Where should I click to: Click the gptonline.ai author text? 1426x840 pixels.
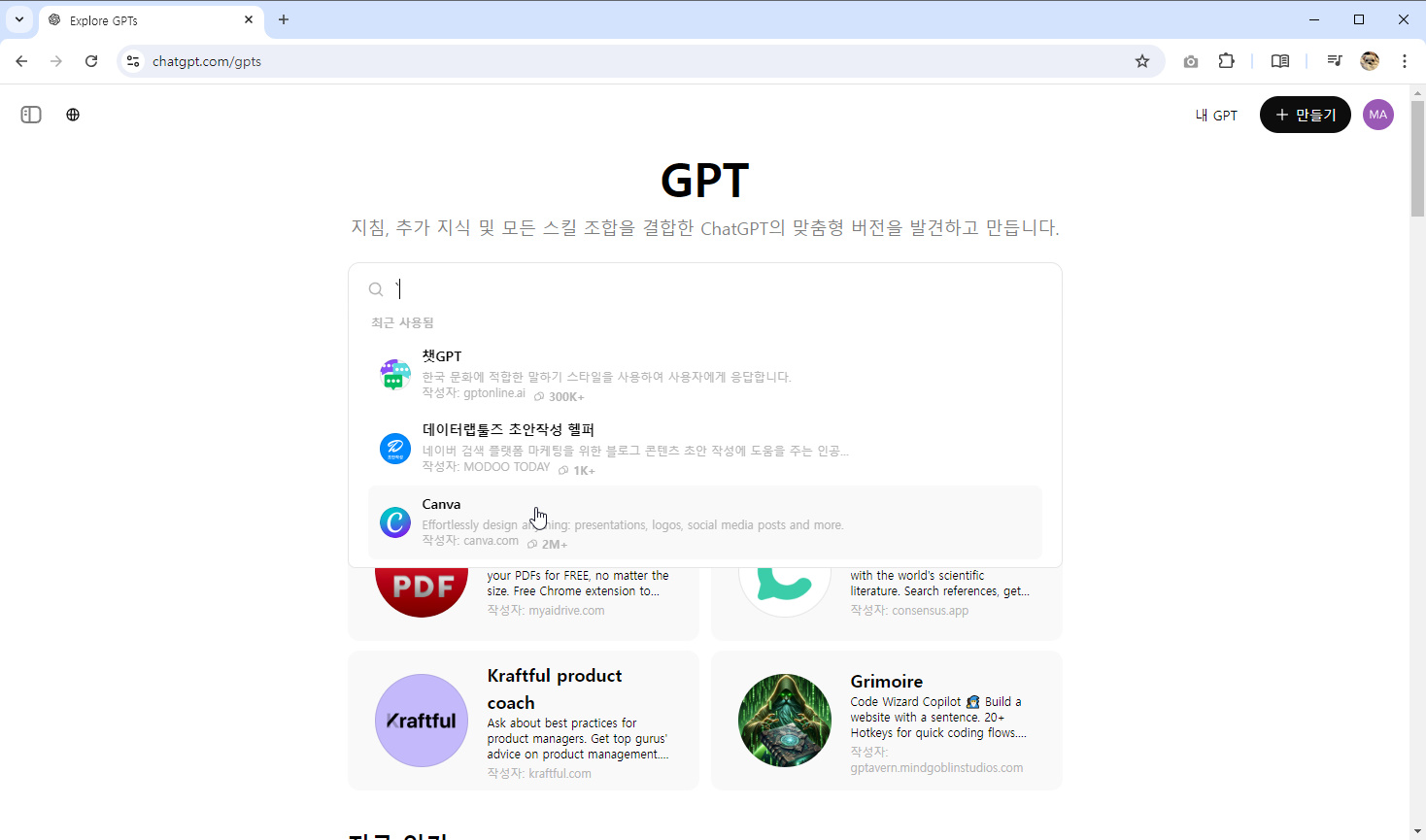[x=494, y=393]
